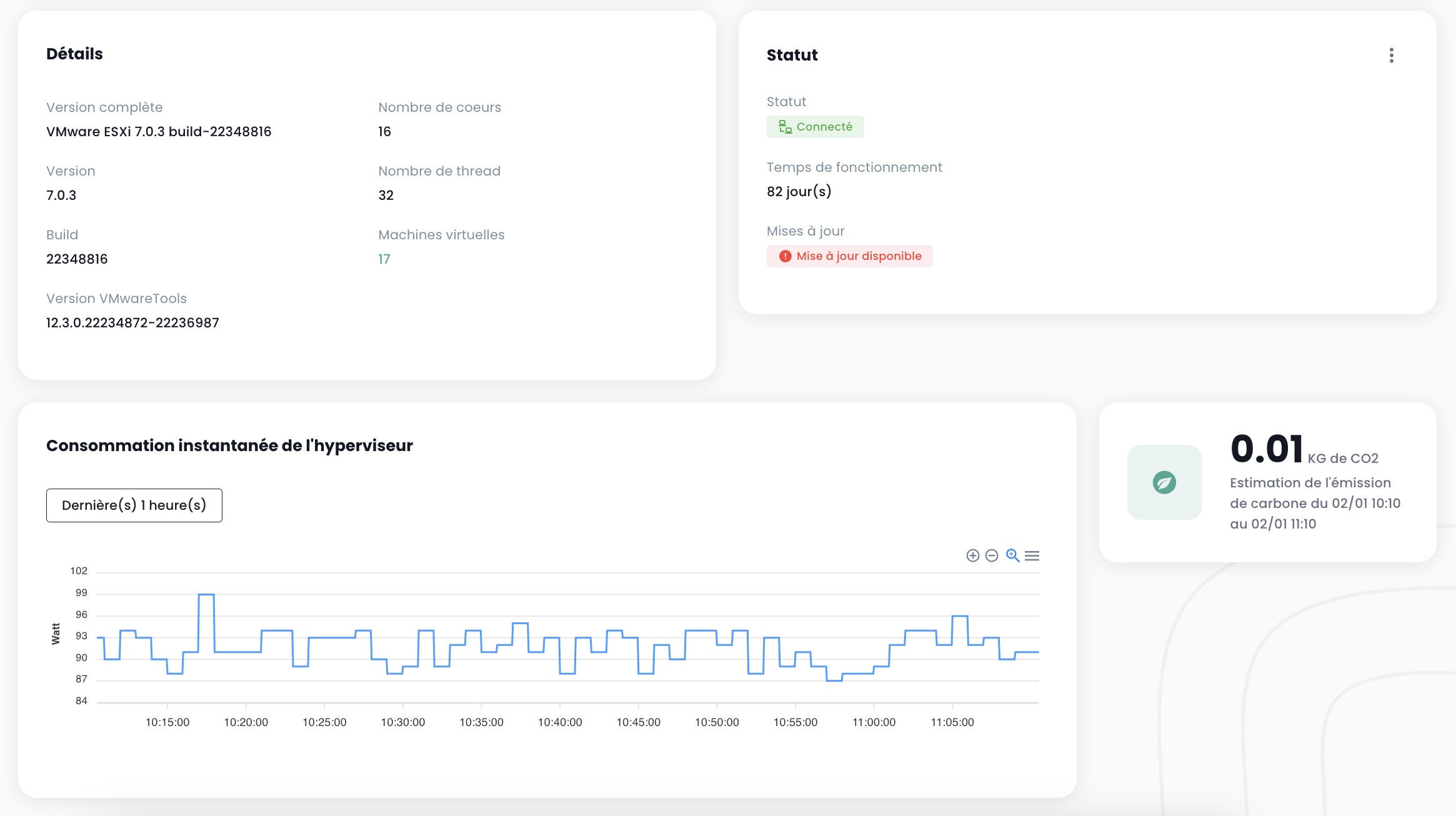Click the VMwareTools version 12.3.0.22234872-22236987 value

pyautogui.click(x=132, y=322)
